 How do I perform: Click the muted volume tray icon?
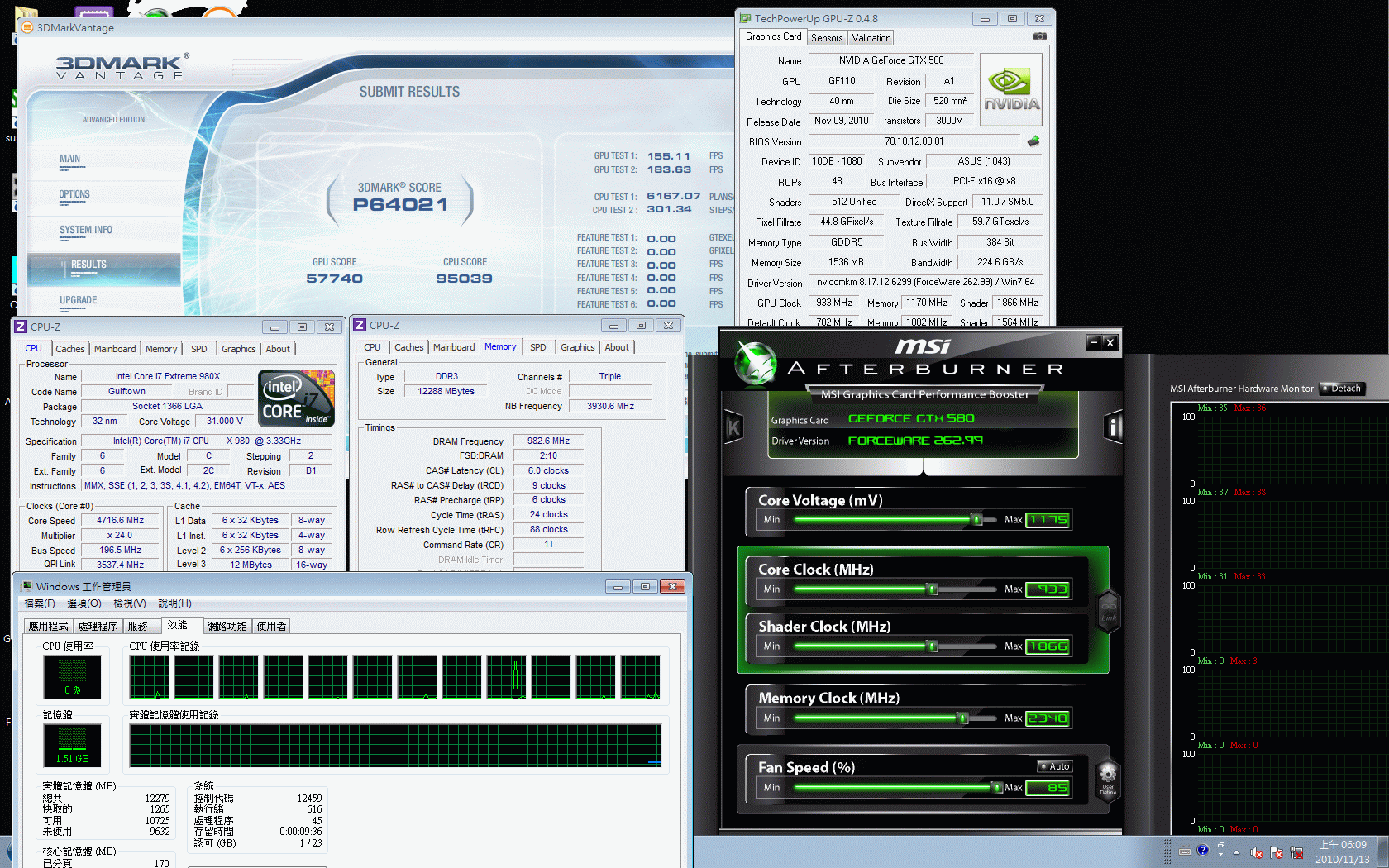(1257, 852)
